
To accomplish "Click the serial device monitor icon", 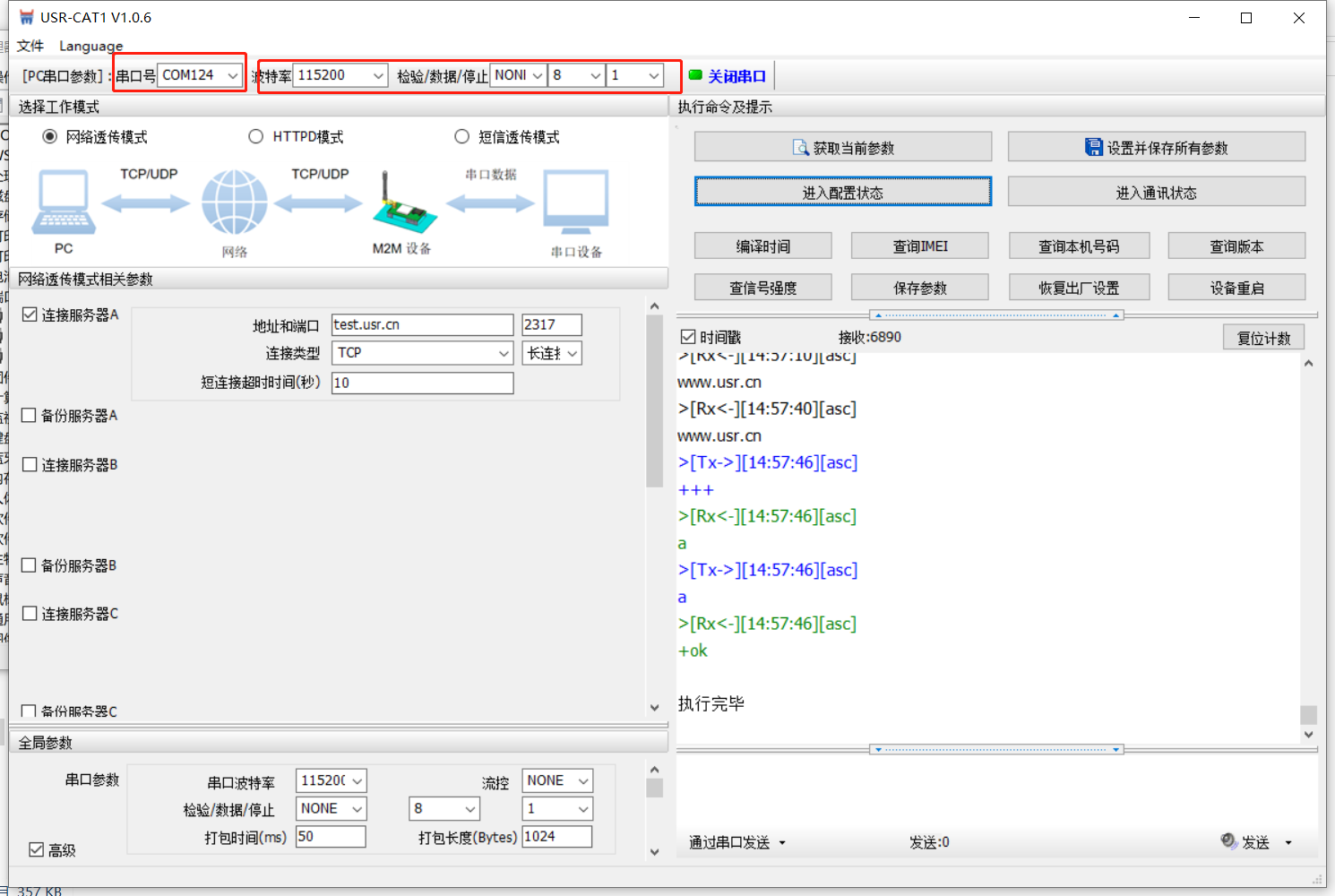I will 576,202.
